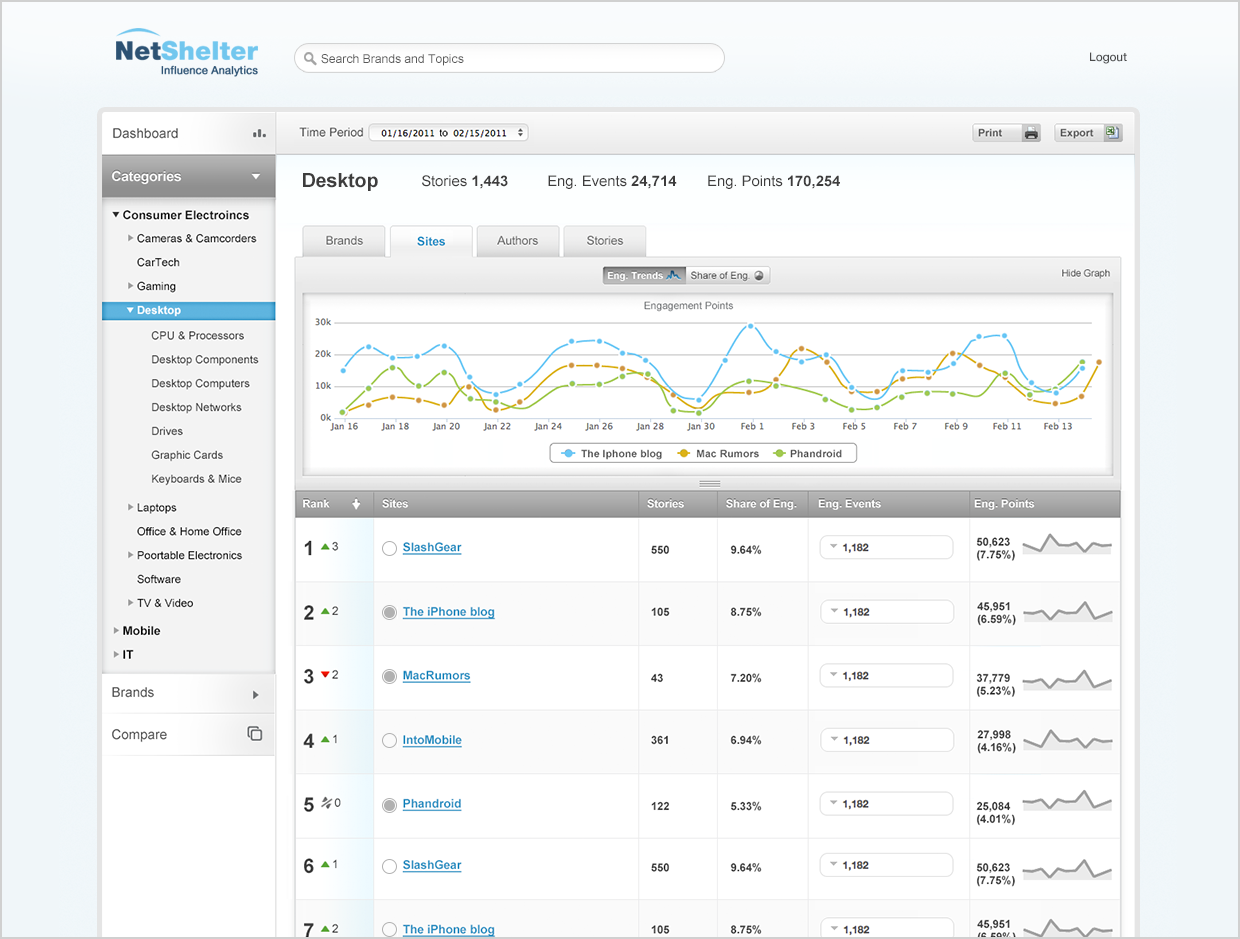Collapse the Consumer Electronics tree node

click(x=116, y=215)
